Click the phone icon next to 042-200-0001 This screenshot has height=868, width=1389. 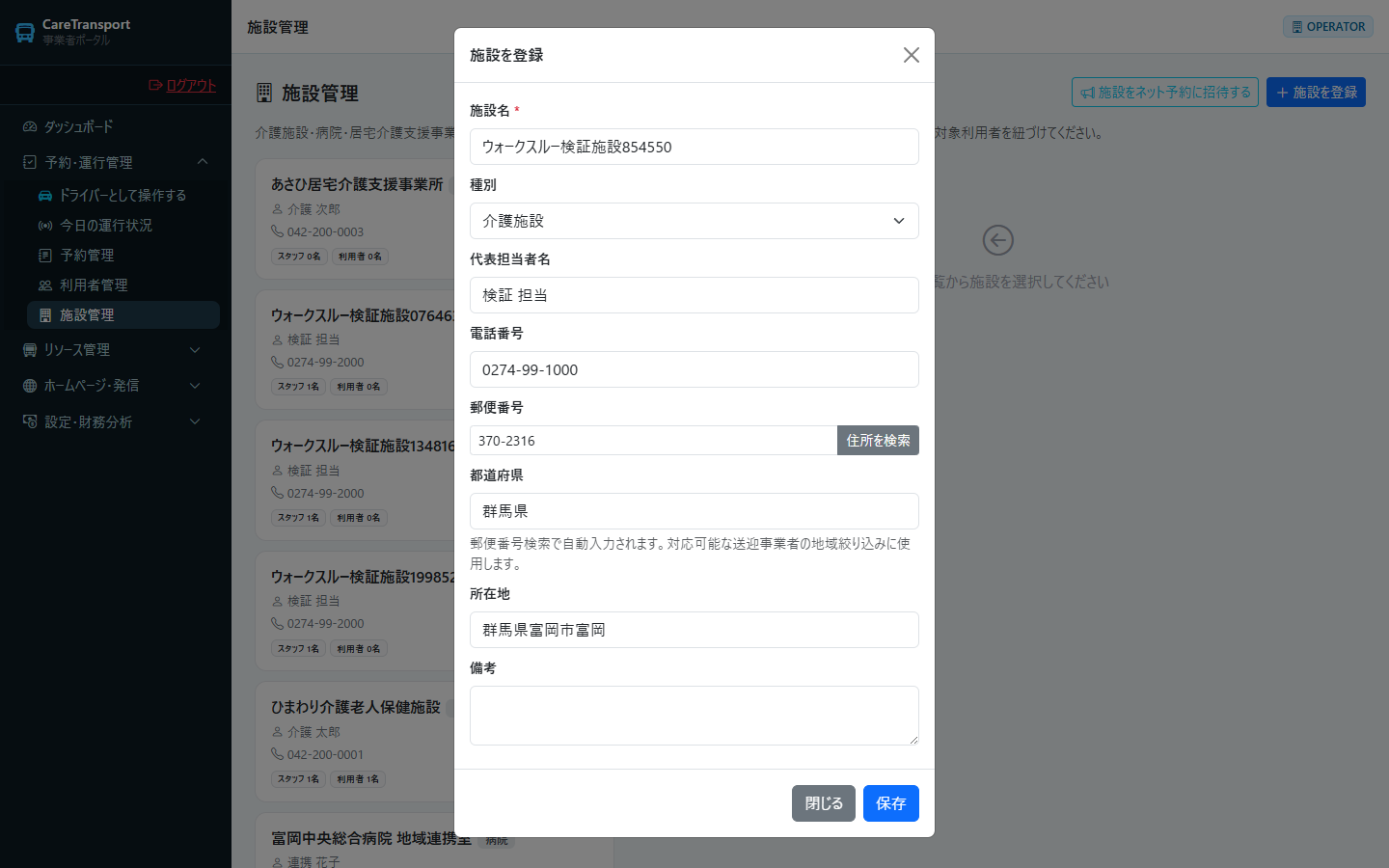click(x=277, y=754)
